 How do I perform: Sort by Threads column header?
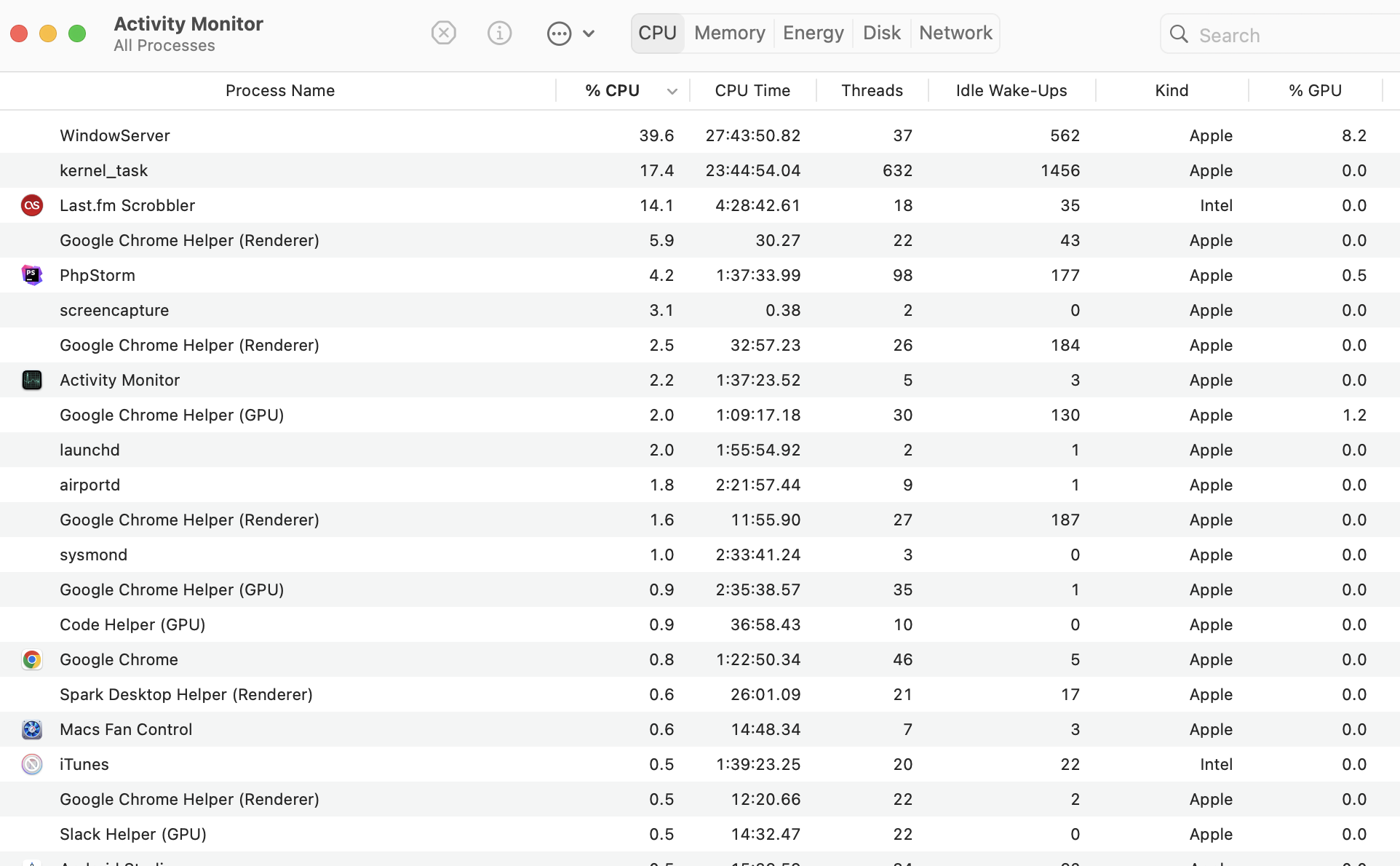[872, 90]
